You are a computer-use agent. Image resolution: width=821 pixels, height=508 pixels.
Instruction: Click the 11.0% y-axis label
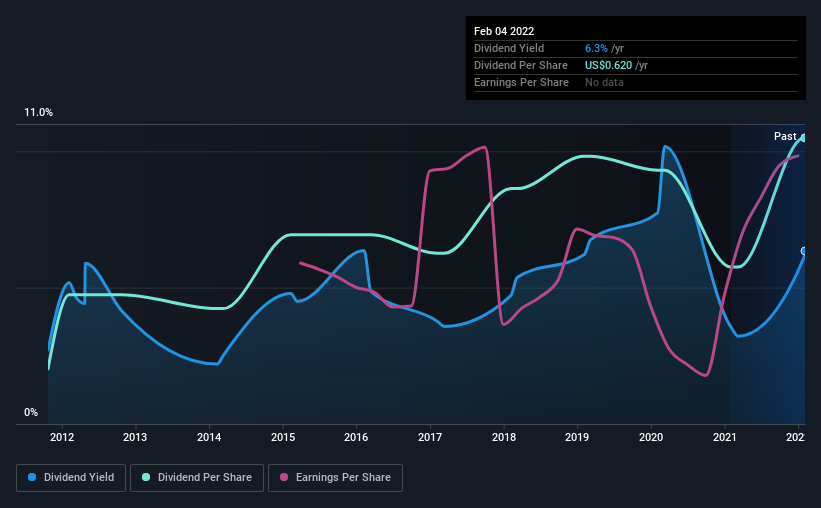[38, 113]
